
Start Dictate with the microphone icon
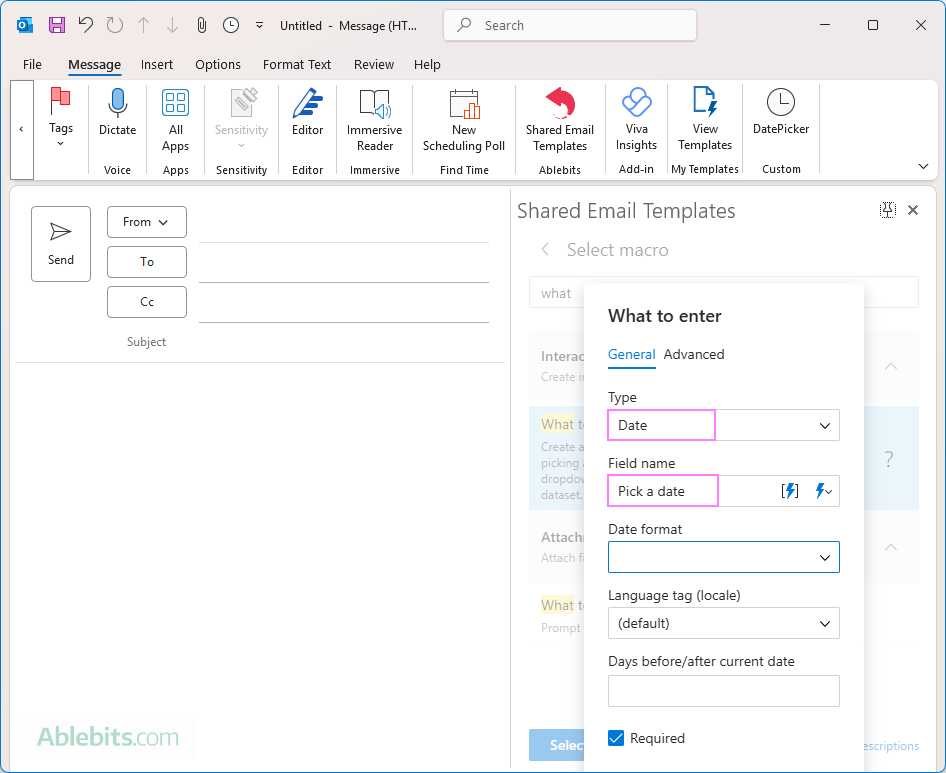[x=117, y=112]
